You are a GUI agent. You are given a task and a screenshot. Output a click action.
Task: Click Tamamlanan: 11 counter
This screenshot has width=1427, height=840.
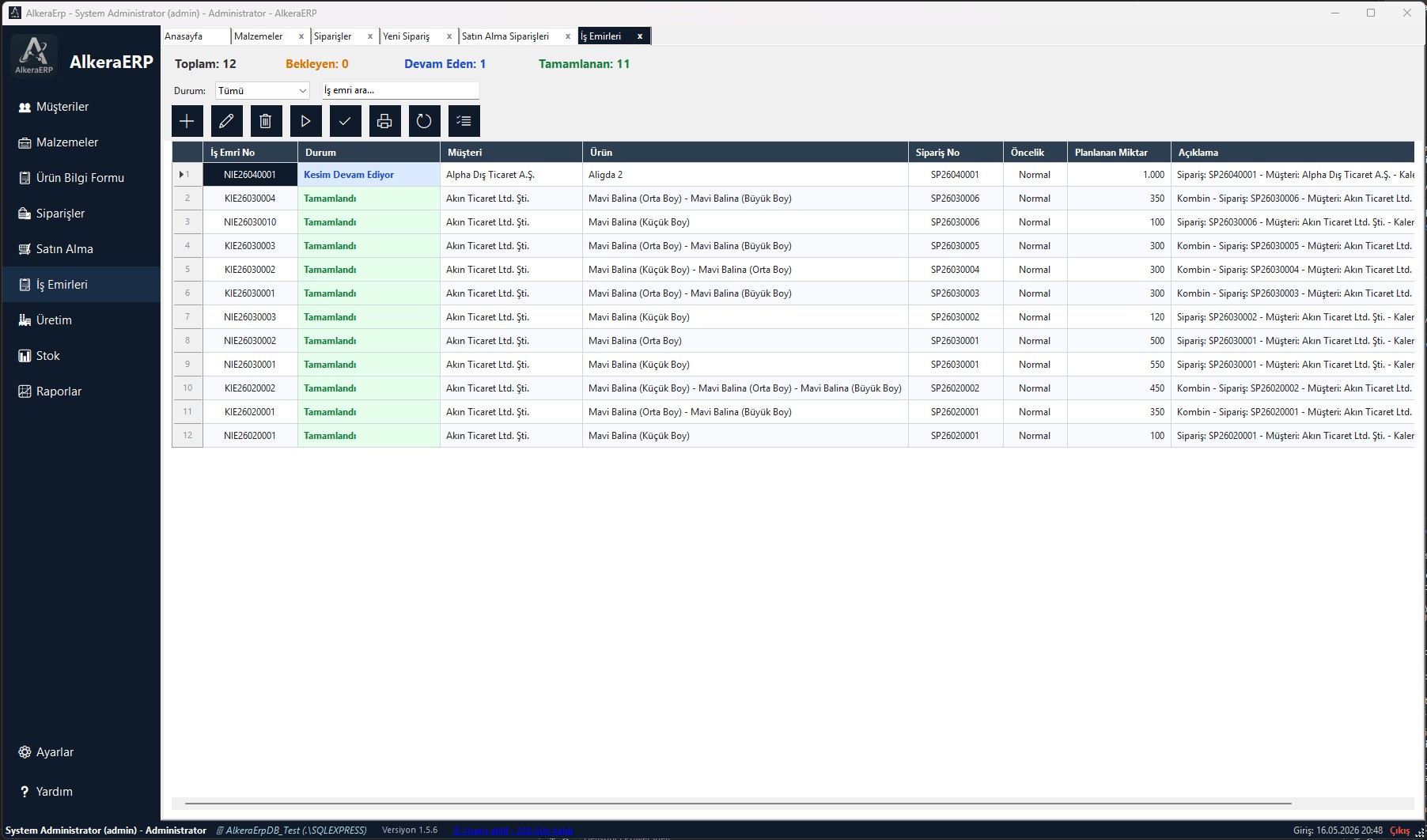click(x=584, y=64)
